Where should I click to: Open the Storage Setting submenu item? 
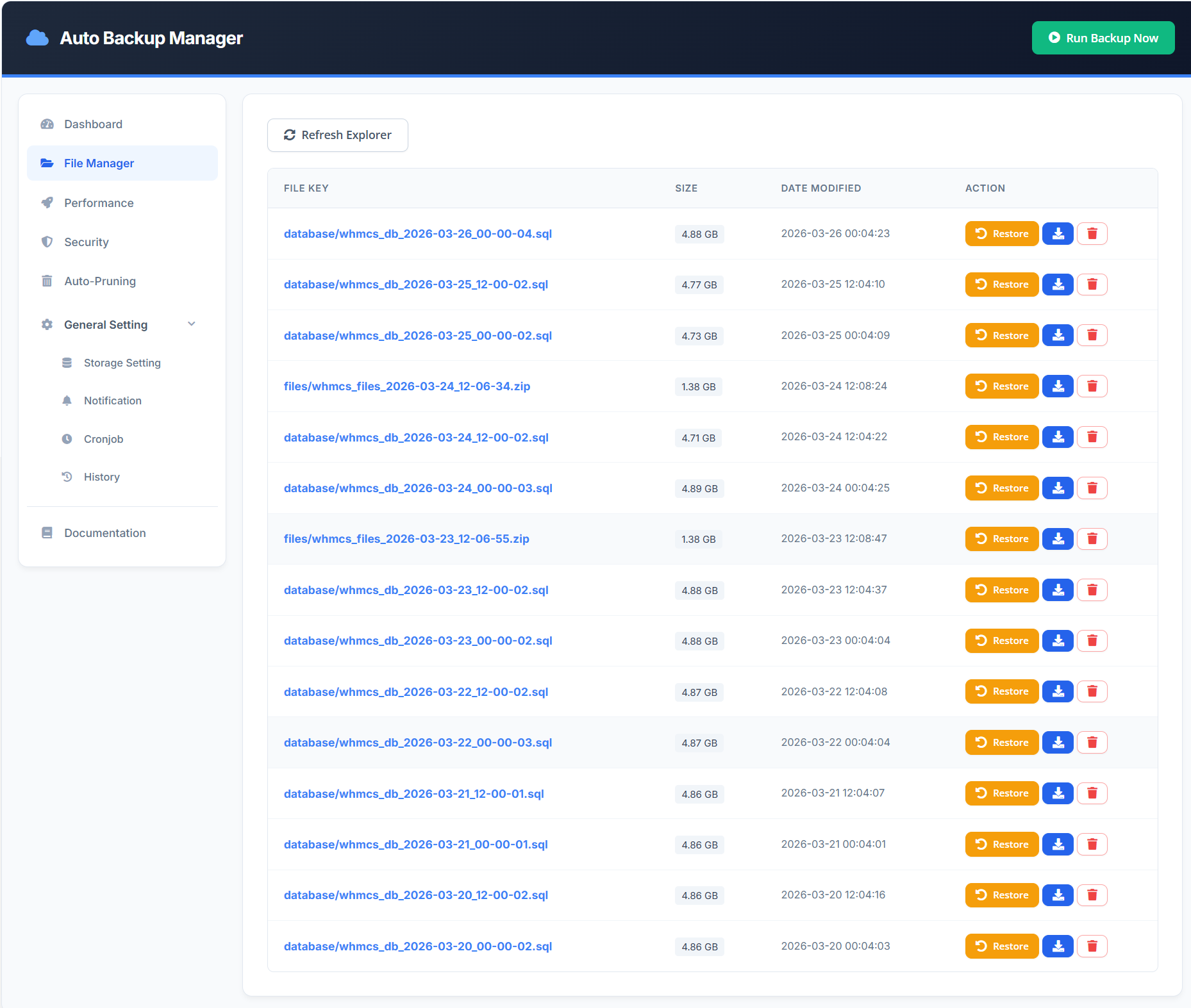(122, 363)
